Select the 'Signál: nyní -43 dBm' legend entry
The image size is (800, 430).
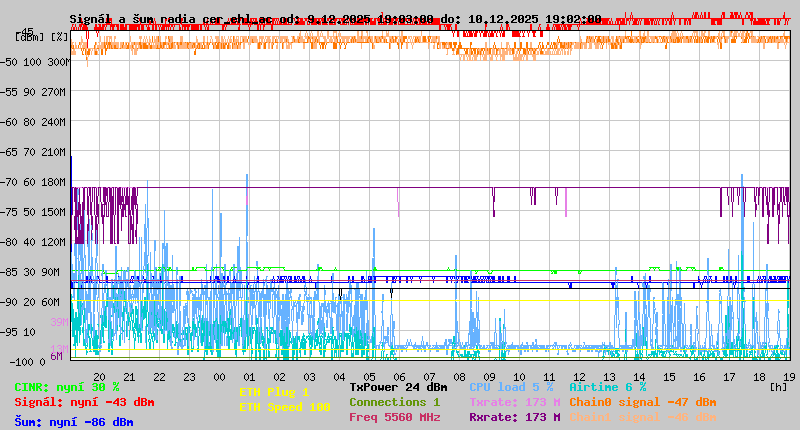pyautogui.click(x=84, y=402)
